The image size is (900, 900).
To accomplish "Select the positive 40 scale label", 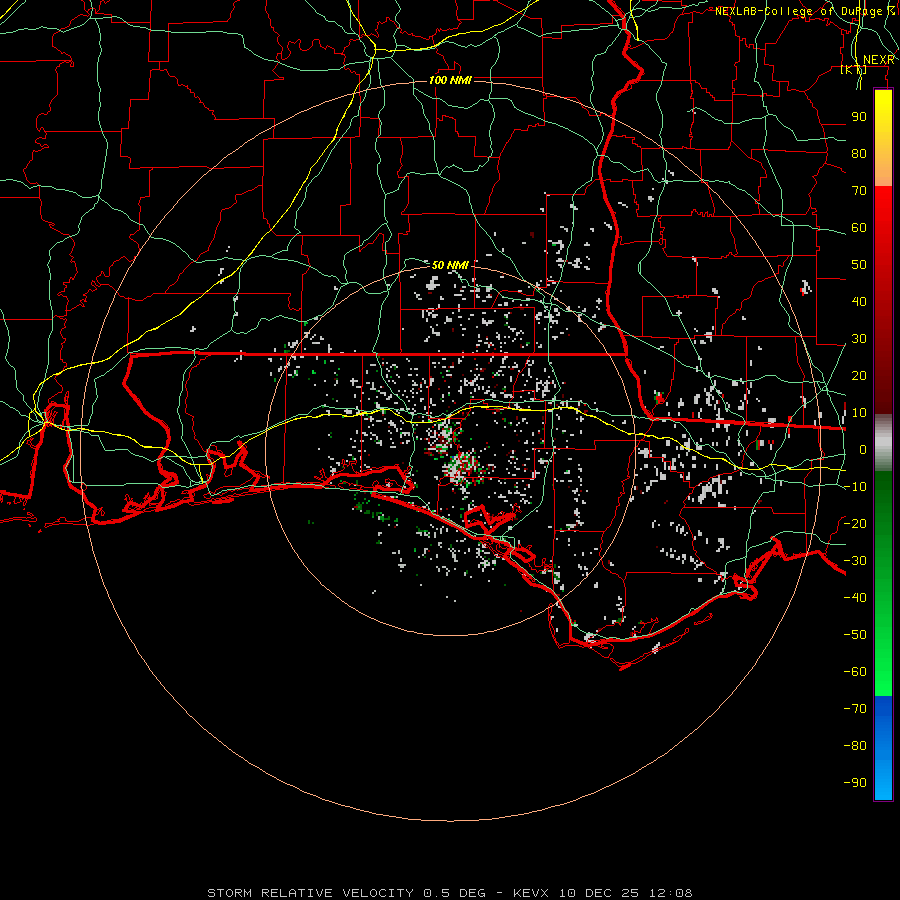I will pyautogui.click(x=859, y=301).
